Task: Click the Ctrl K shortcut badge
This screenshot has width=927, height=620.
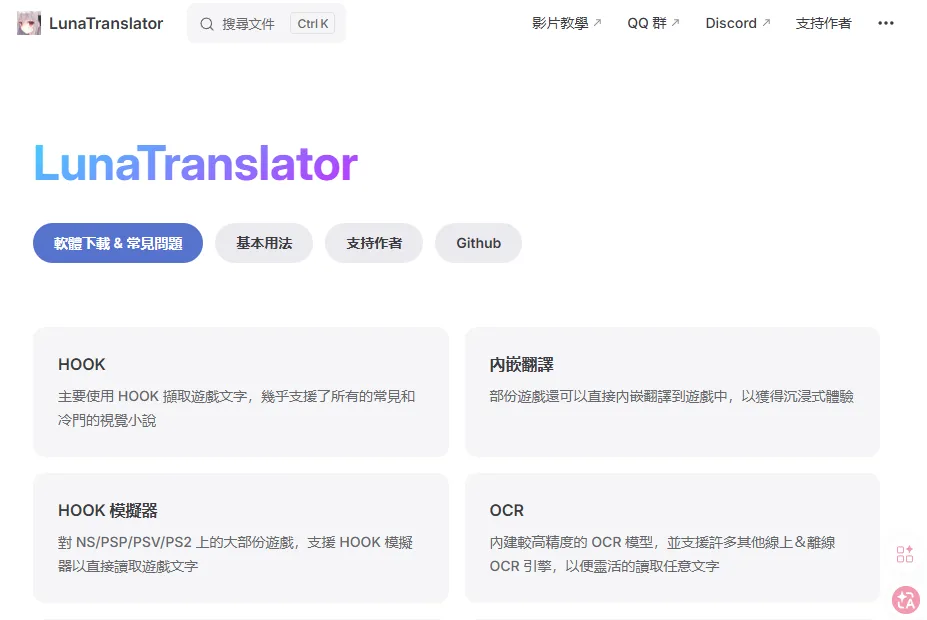Action: tap(313, 24)
